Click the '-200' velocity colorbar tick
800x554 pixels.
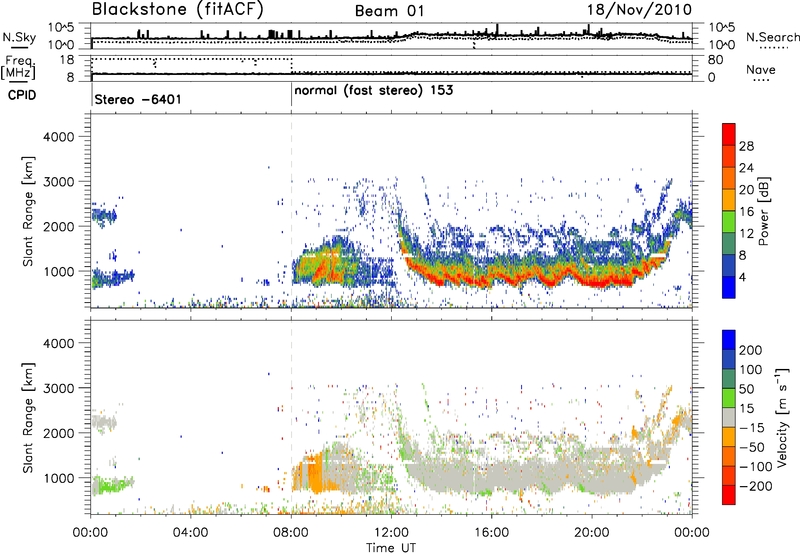click(x=756, y=486)
